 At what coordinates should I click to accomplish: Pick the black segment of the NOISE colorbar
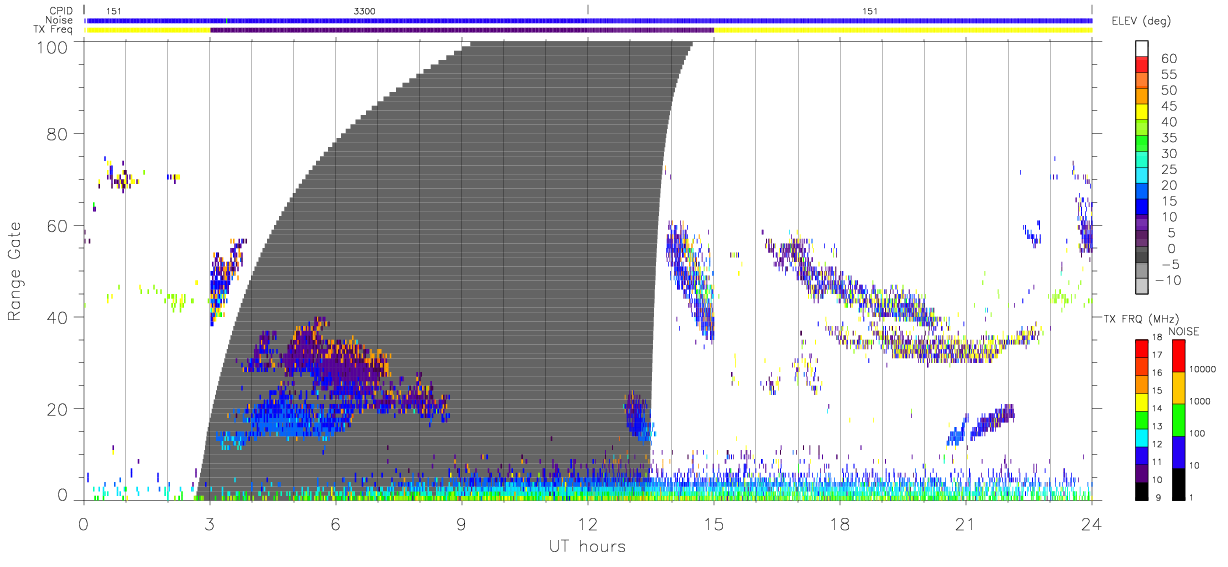point(1179,484)
